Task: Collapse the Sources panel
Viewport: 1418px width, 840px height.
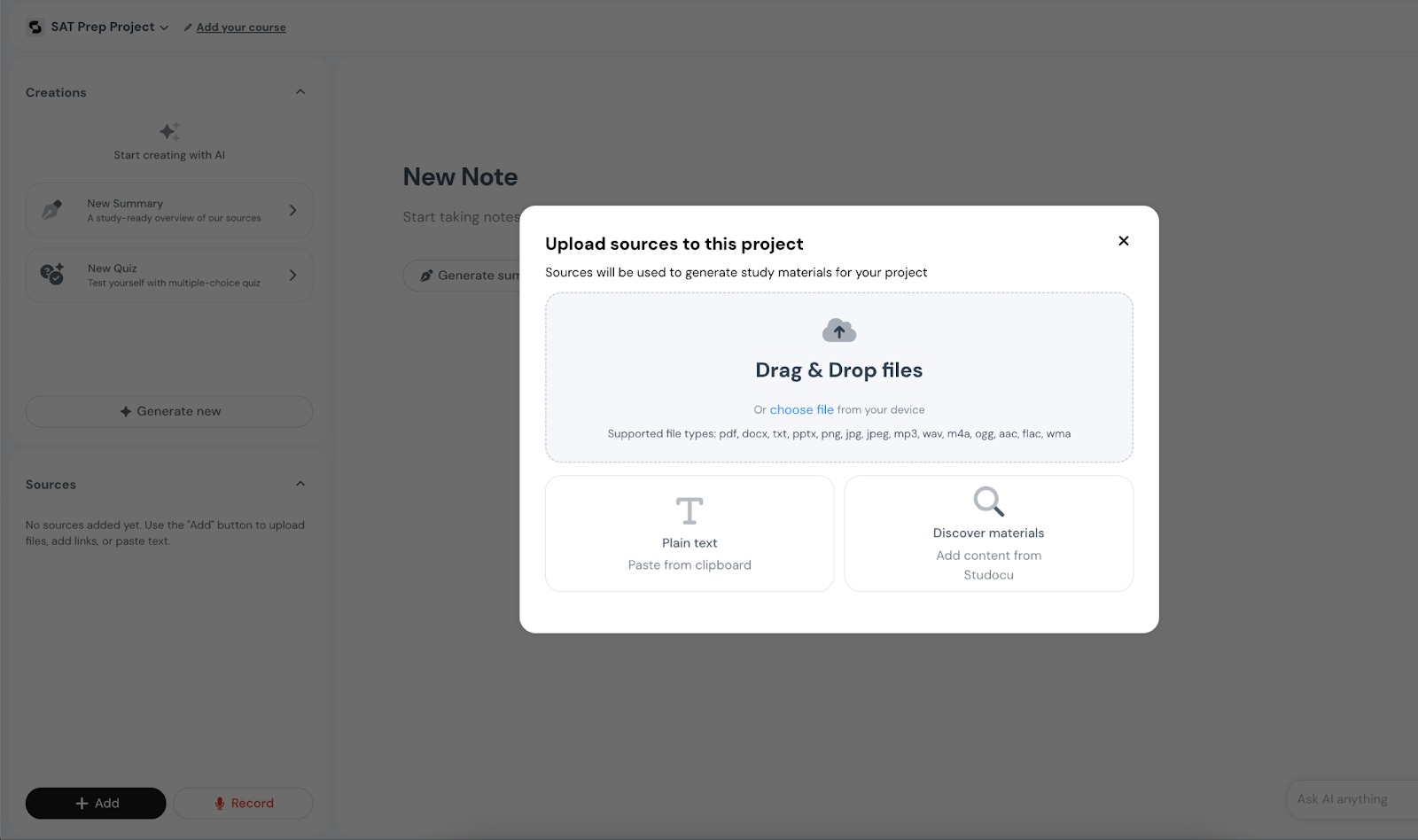Action: coord(300,484)
